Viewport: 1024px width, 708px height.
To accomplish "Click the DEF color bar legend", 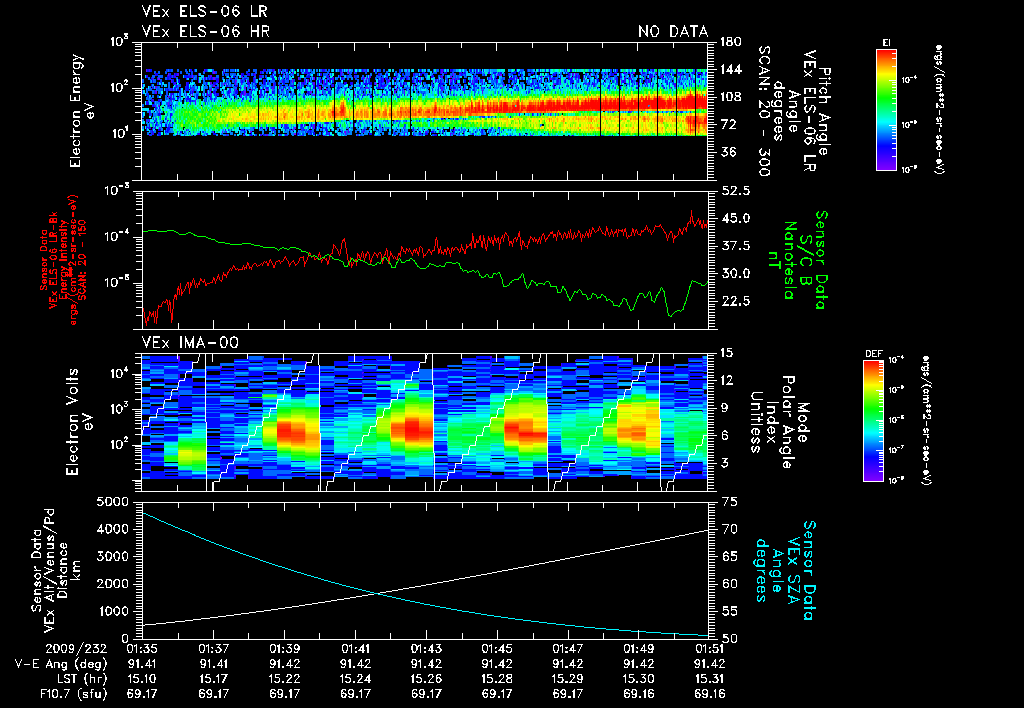I will click(874, 421).
